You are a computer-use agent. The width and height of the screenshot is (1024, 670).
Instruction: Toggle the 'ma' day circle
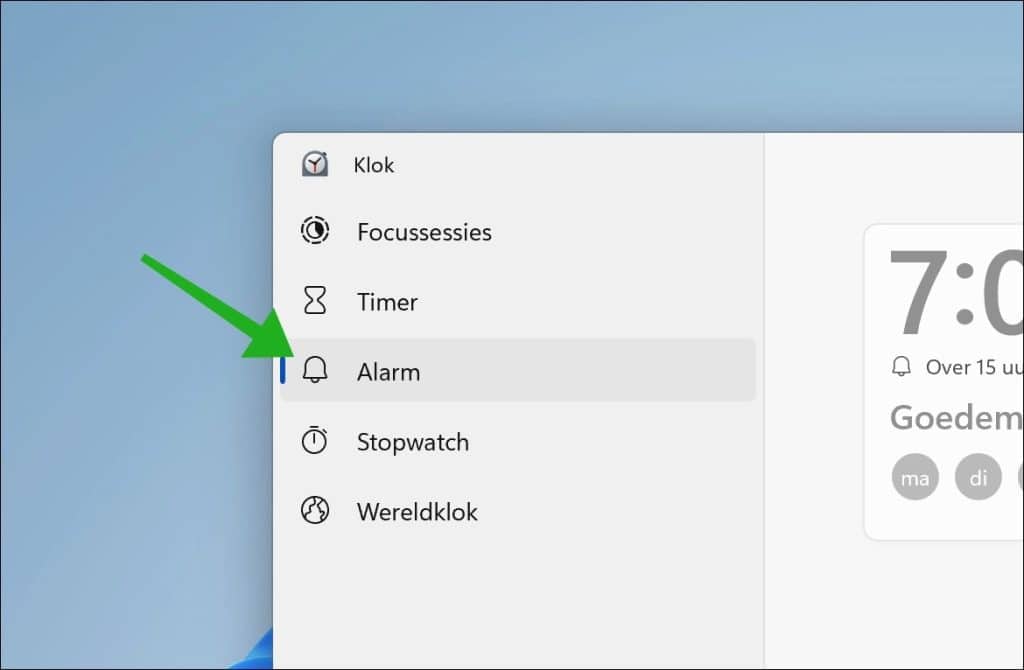click(915, 477)
